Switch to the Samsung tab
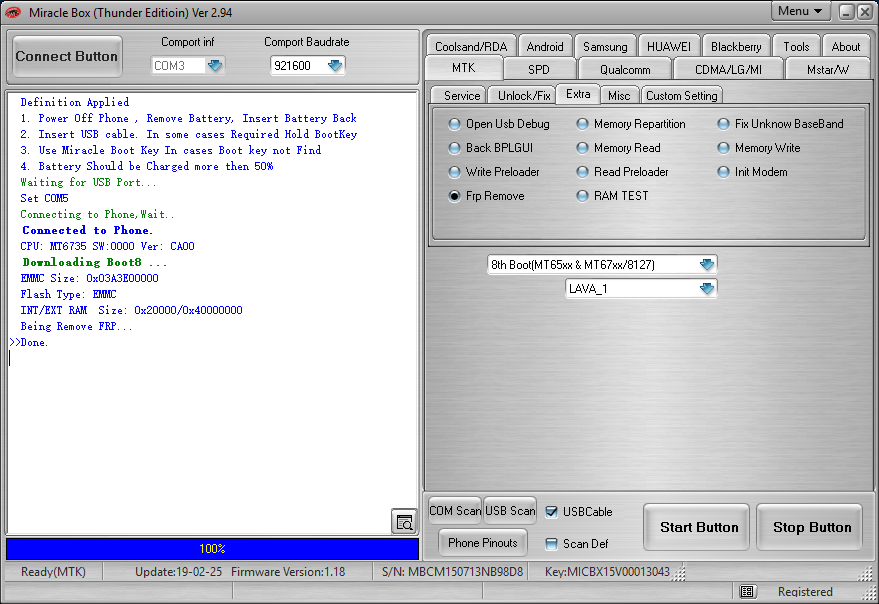Screen dimensions: 879x604 (605, 47)
